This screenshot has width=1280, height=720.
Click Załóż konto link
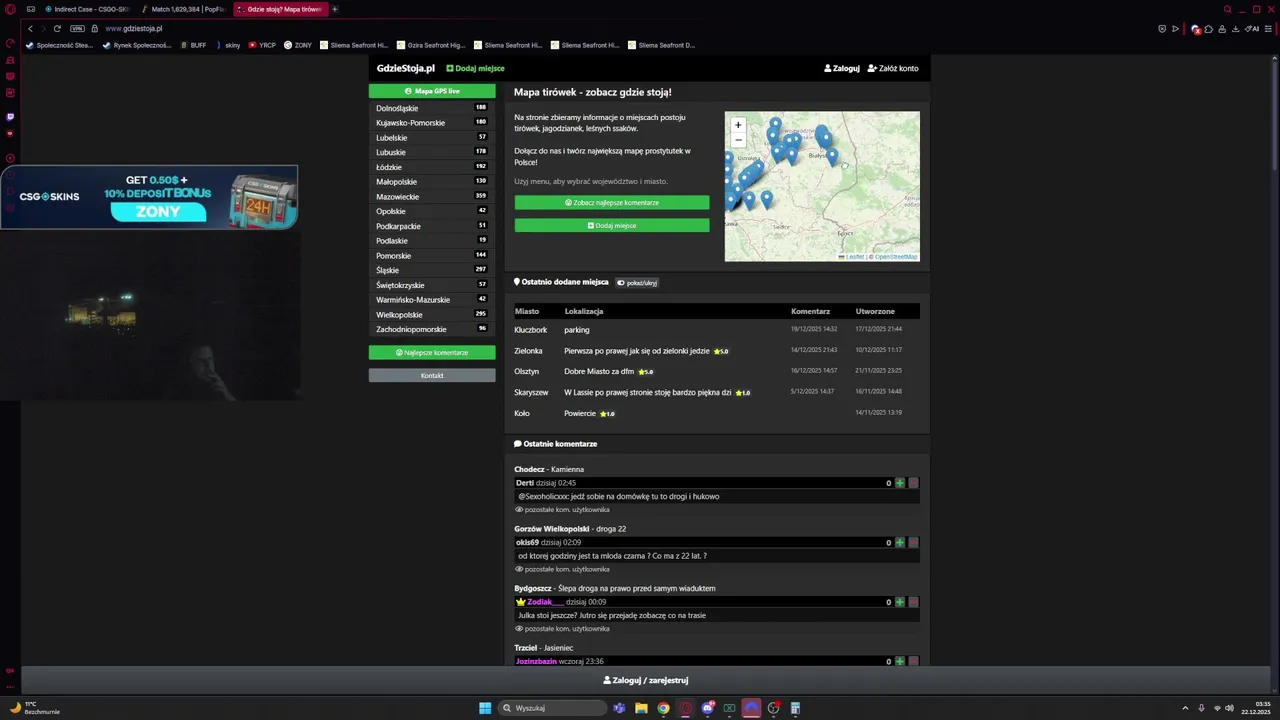[893, 69]
